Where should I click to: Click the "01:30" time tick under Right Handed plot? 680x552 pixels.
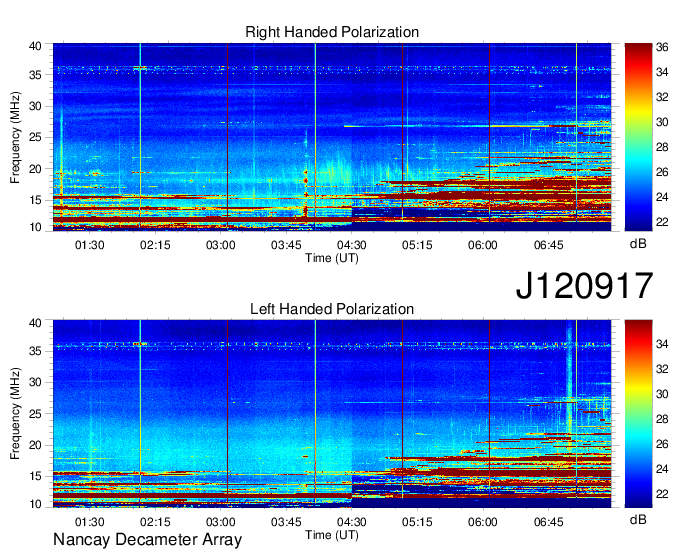pyautogui.click(x=89, y=245)
